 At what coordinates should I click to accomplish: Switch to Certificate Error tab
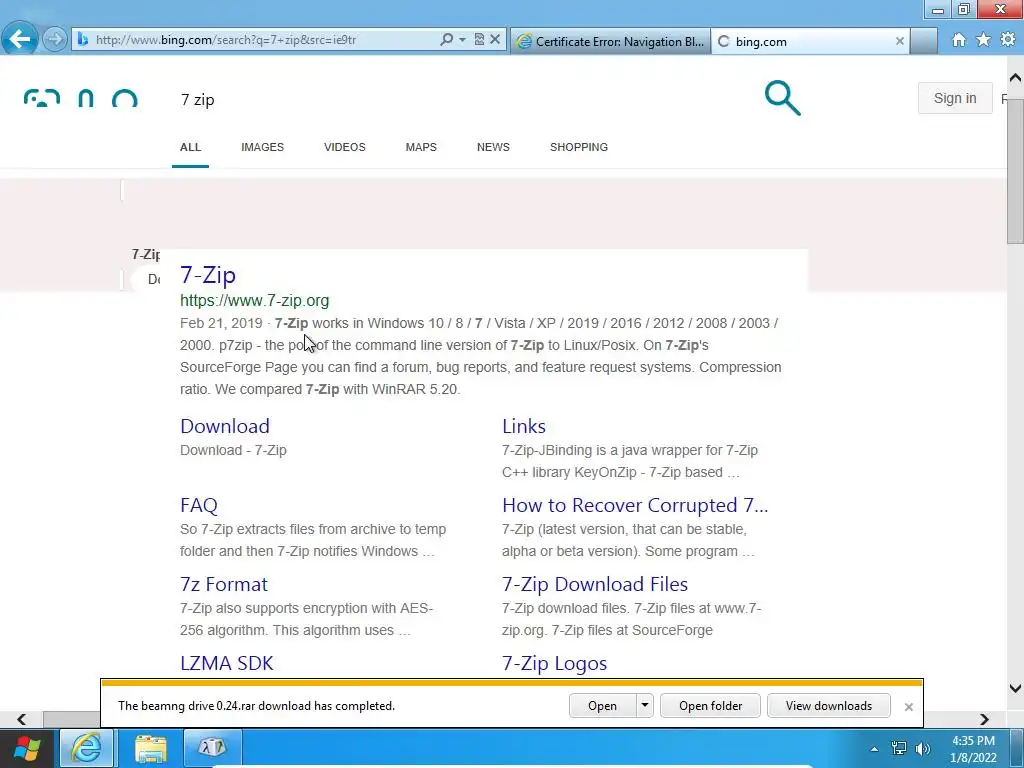click(x=610, y=42)
